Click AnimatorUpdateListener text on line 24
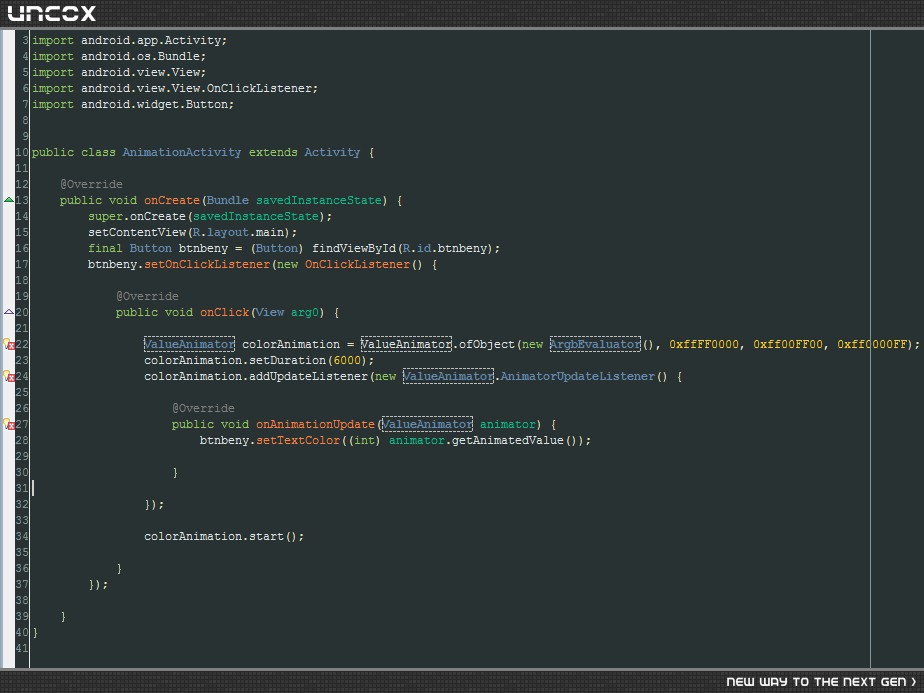This screenshot has height=693, width=924. (578, 376)
